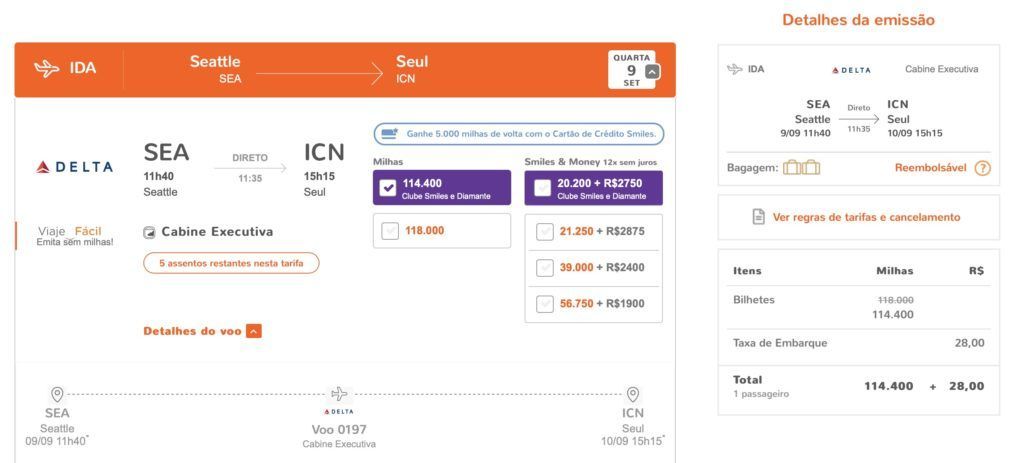Click the Ganhe 5.000 milhas banner
Viewport: 1024px width, 463px height.
coord(519,134)
